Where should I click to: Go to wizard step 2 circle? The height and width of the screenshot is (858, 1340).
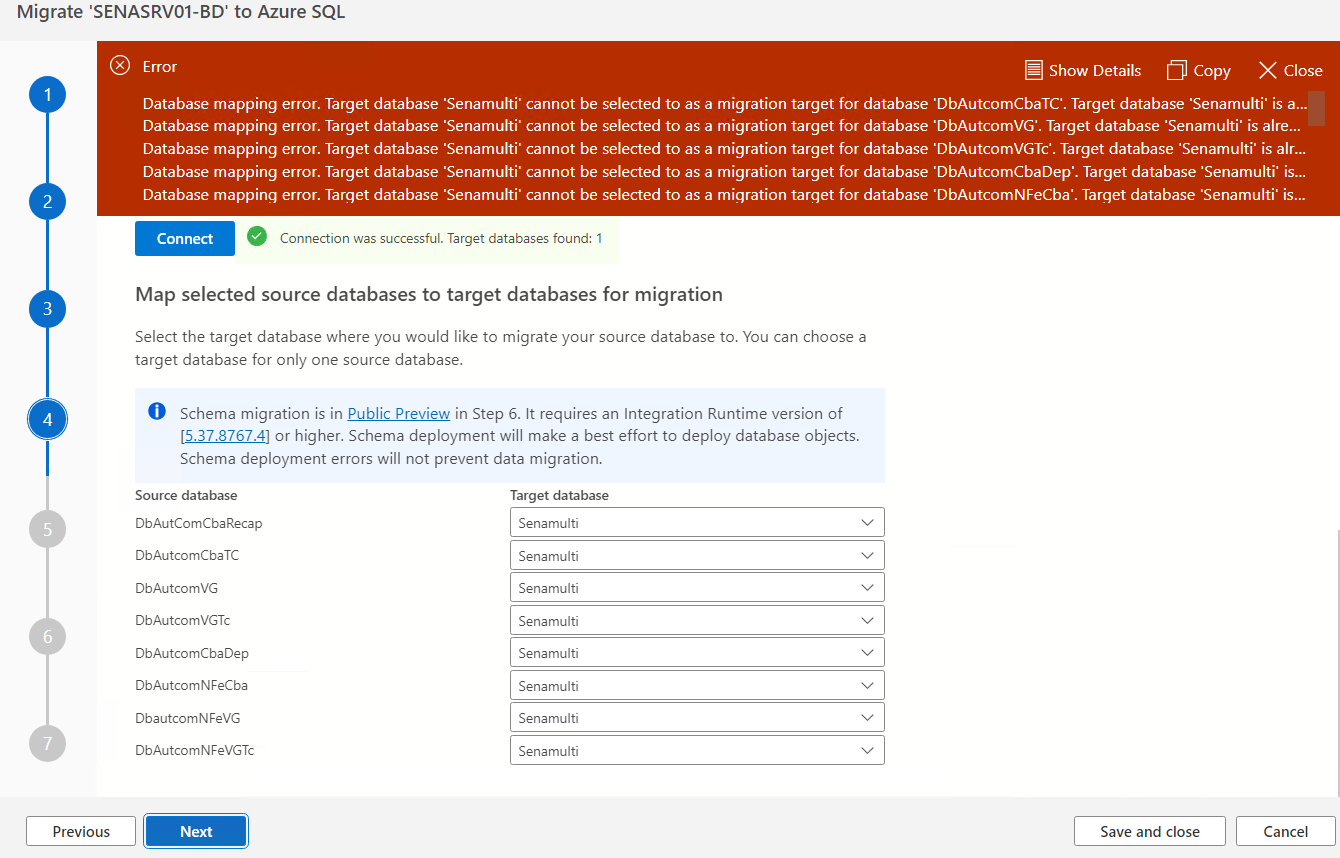point(47,202)
